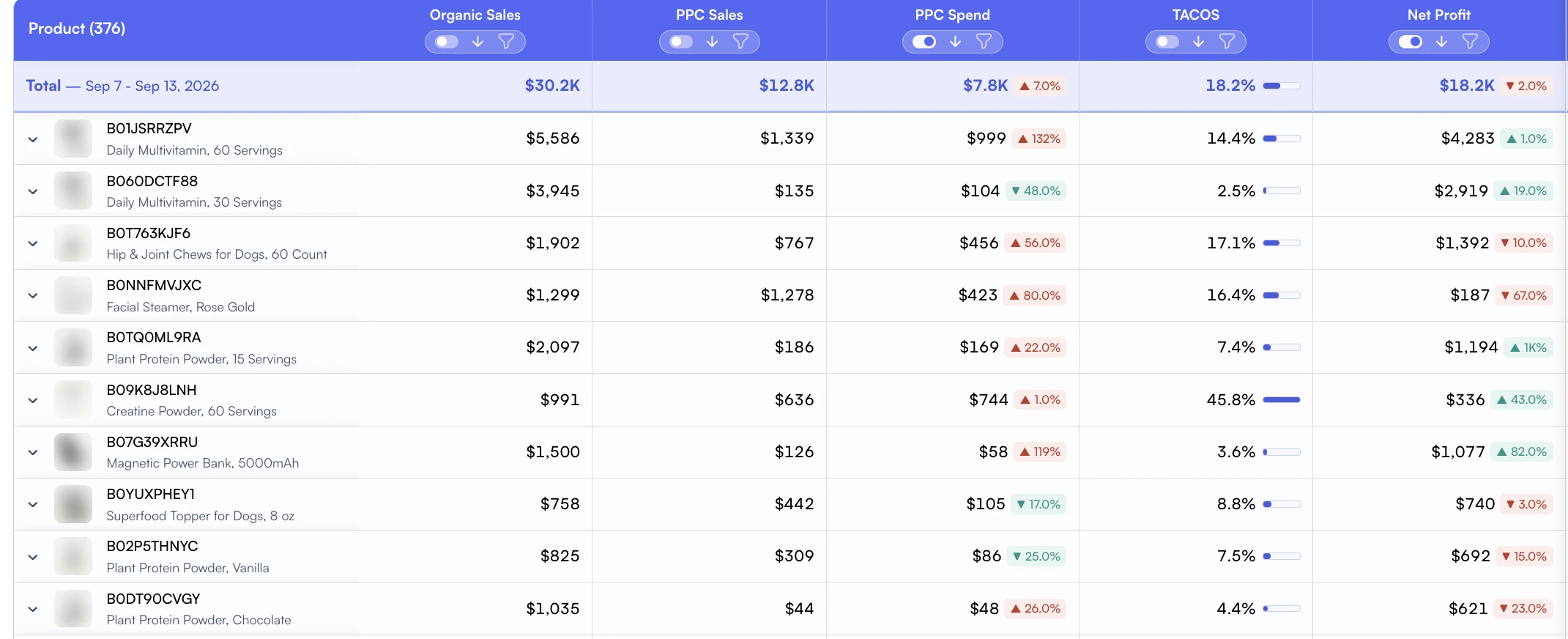Expand the B0TQ0ML9RA product row

33,348
